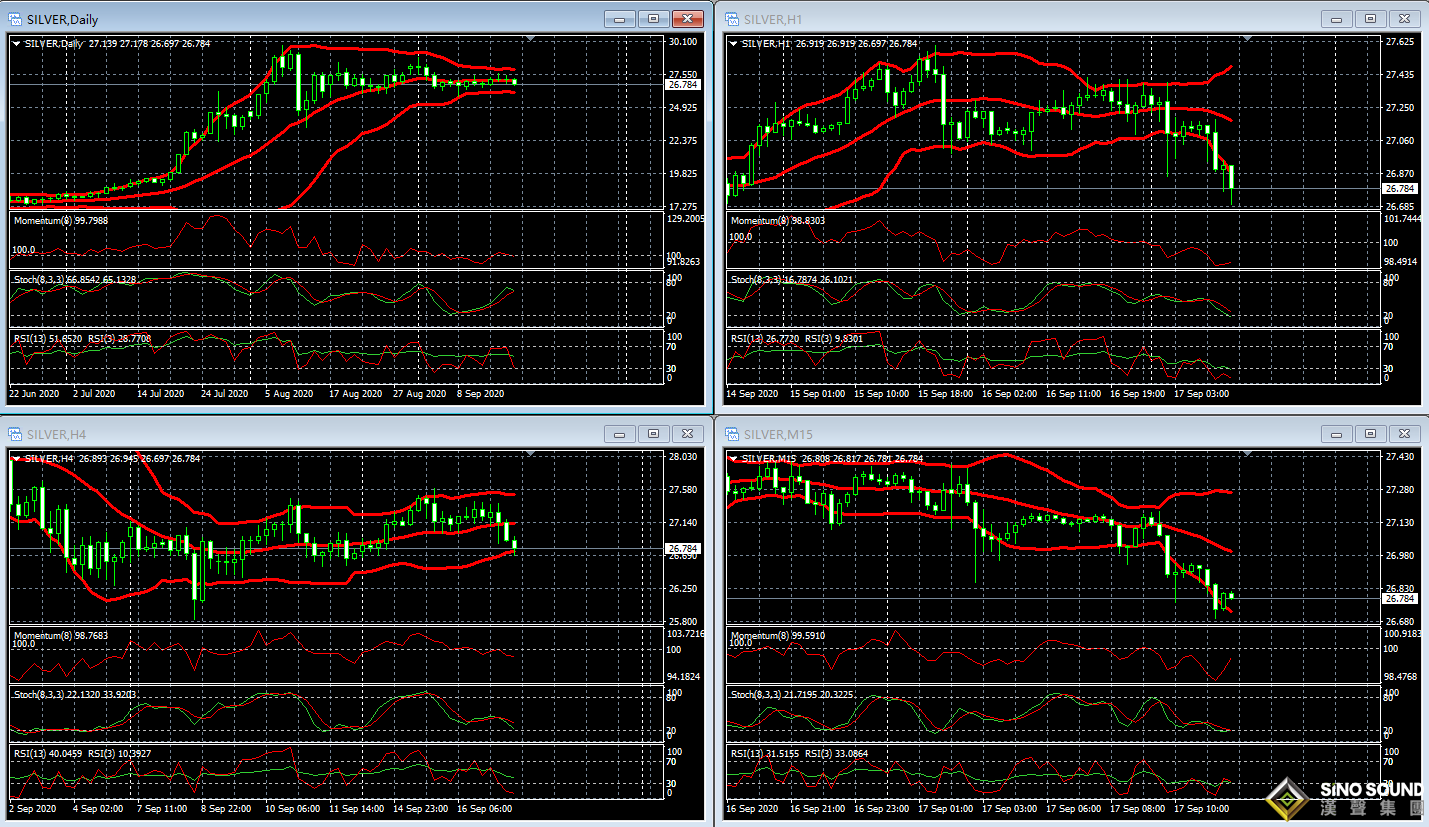Image resolution: width=1429 pixels, height=827 pixels.
Task: Click the SILVER,M15 window title icon
Action: (x=731, y=434)
